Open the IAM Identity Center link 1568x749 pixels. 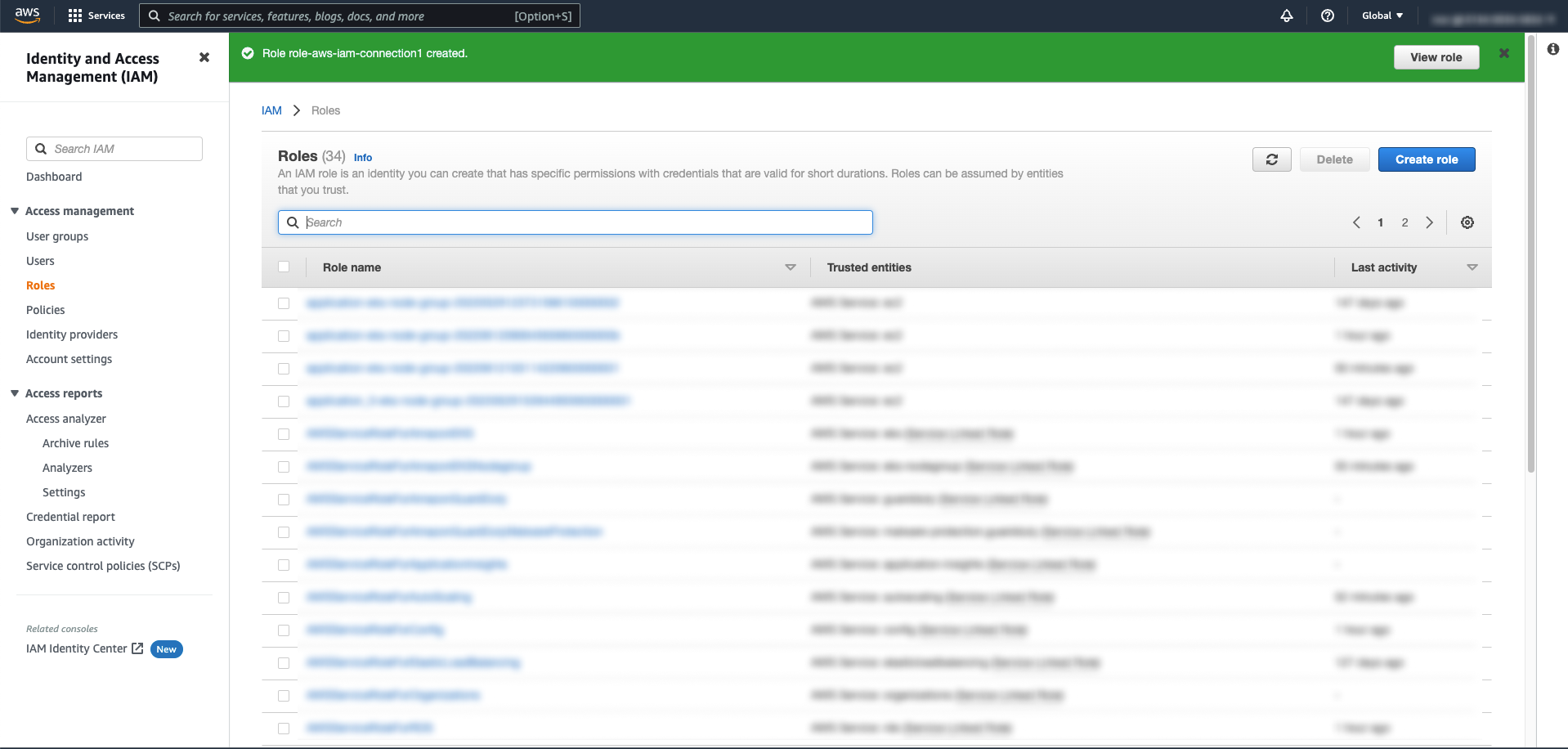(77, 648)
